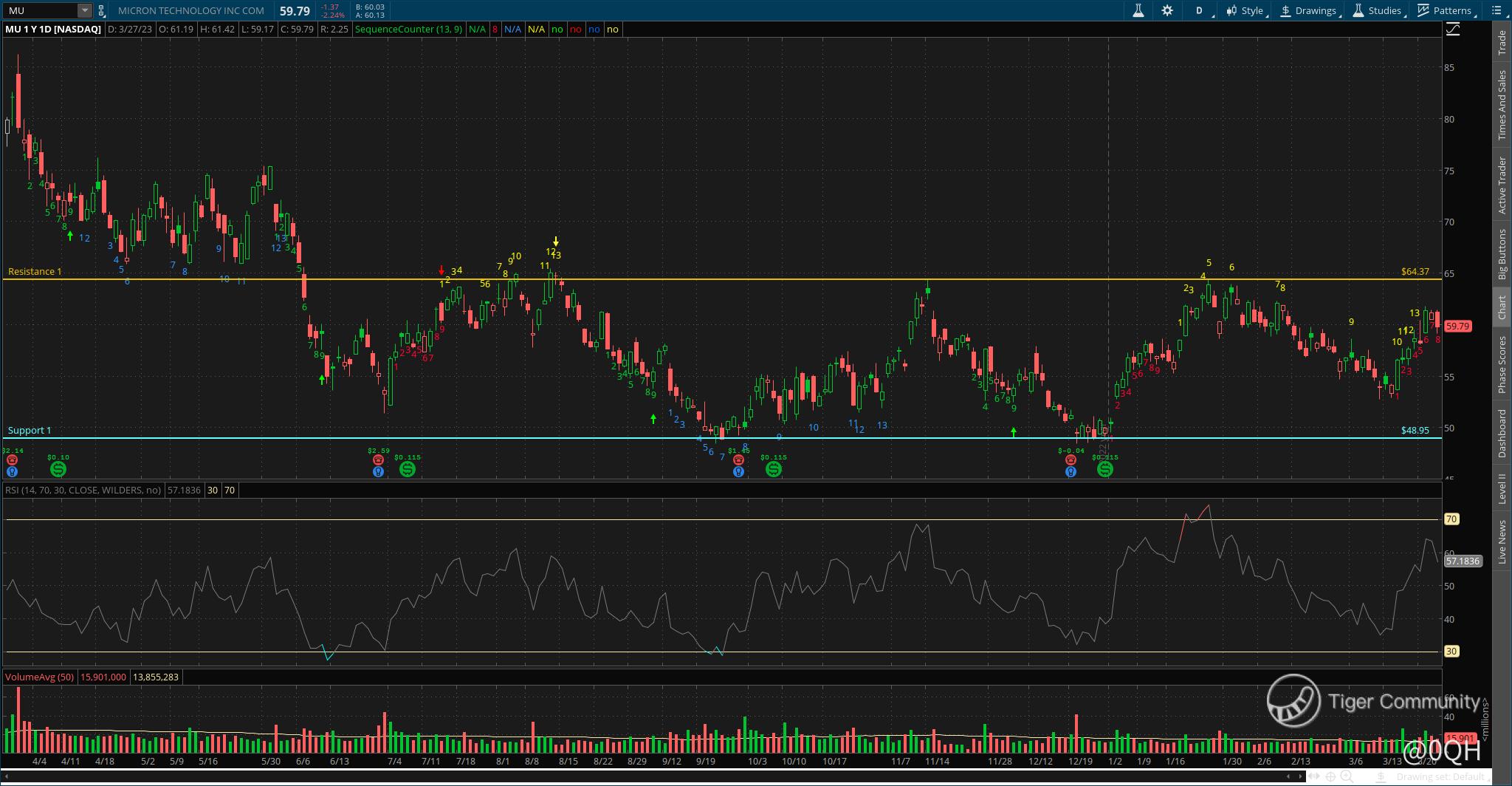Click the flask icon beside the gear
This screenshot has height=786, width=1512.
[1138, 10]
